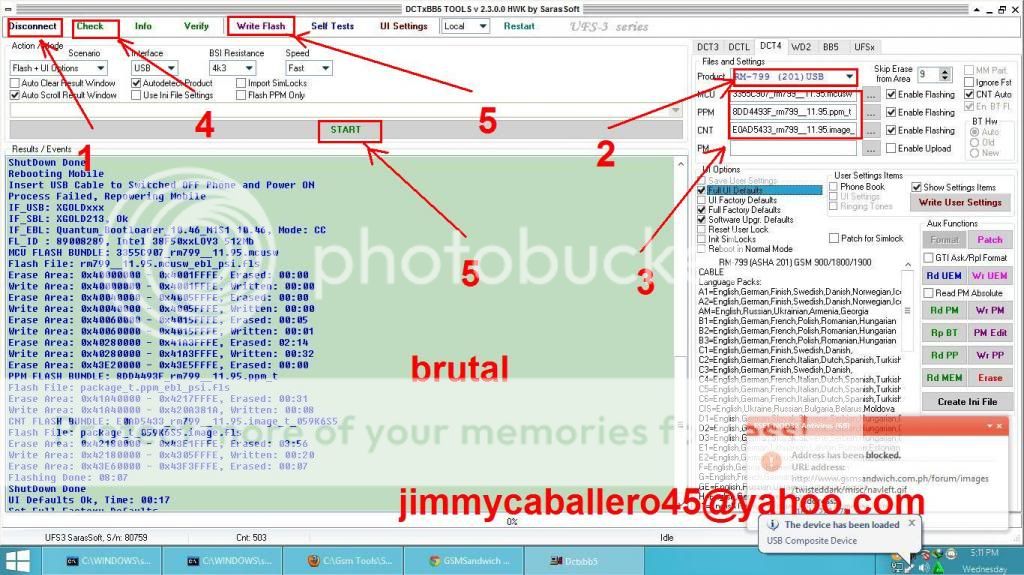Image resolution: width=1024 pixels, height=575 pixels.
Task: Switch to the WD2 tab
Action: coord(801,47)
